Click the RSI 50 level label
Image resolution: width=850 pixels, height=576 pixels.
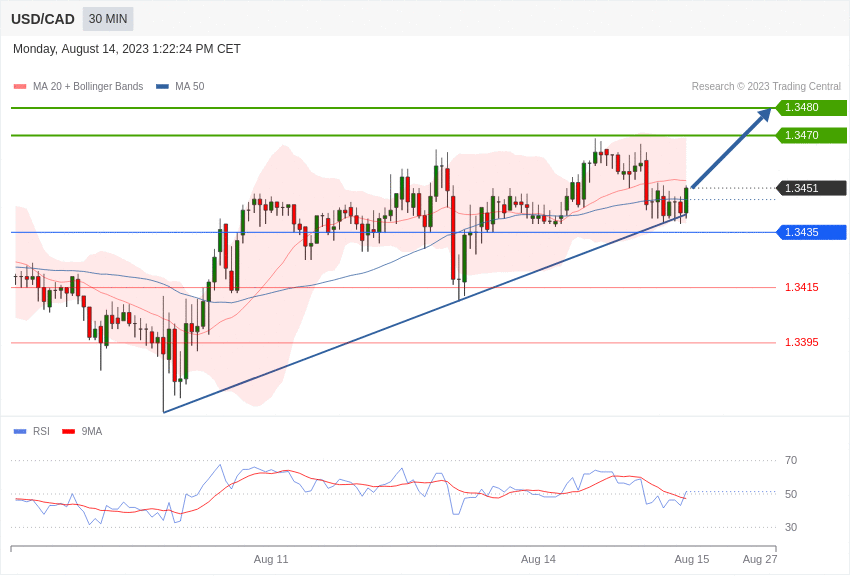pos(791,494)
